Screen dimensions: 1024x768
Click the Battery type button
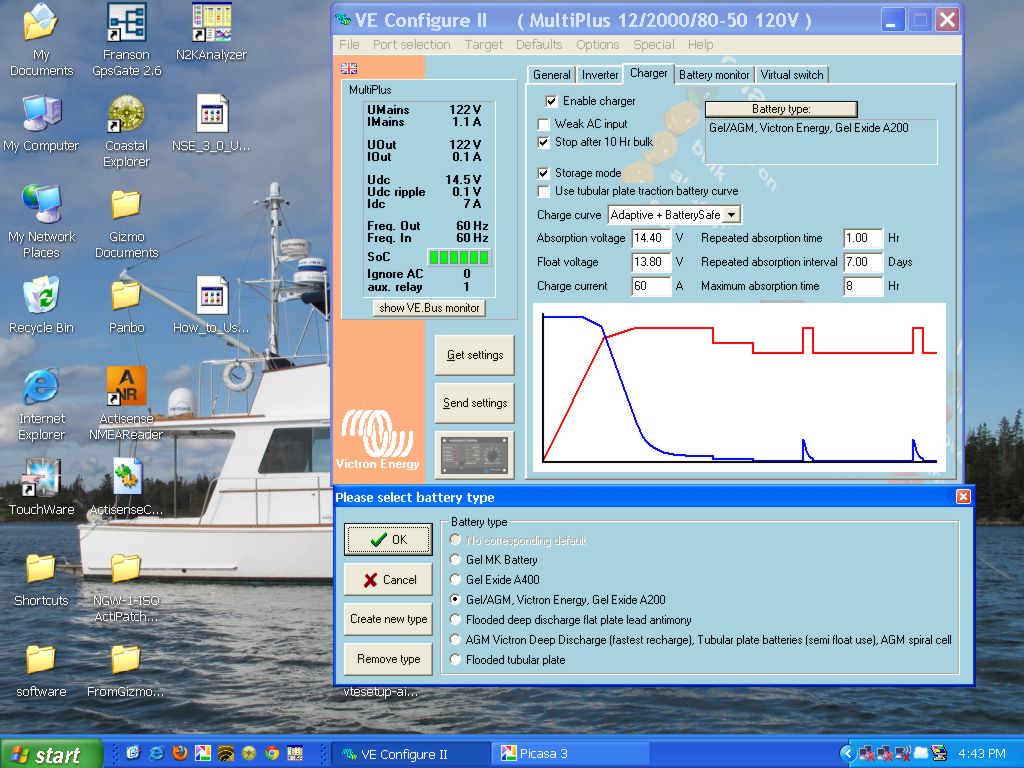781,109
